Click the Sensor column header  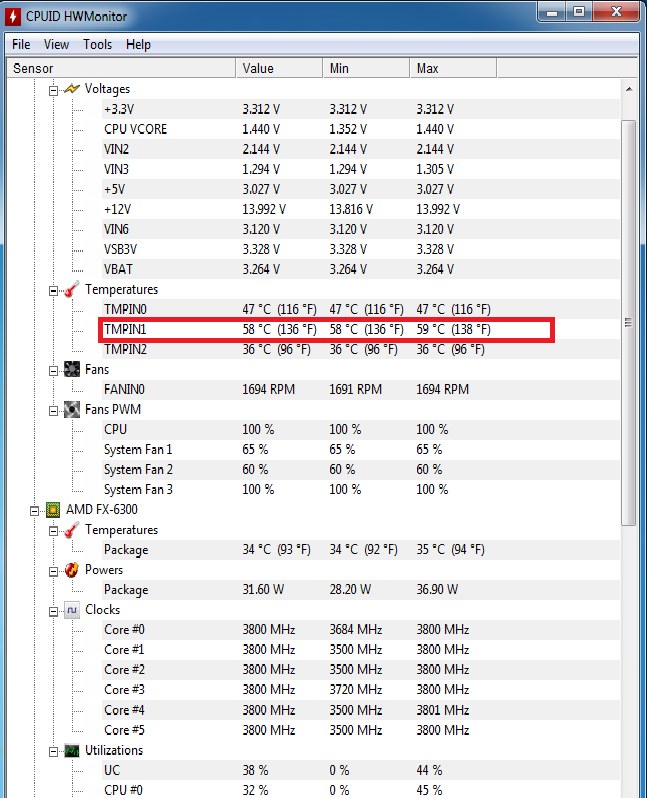[121, 68]
